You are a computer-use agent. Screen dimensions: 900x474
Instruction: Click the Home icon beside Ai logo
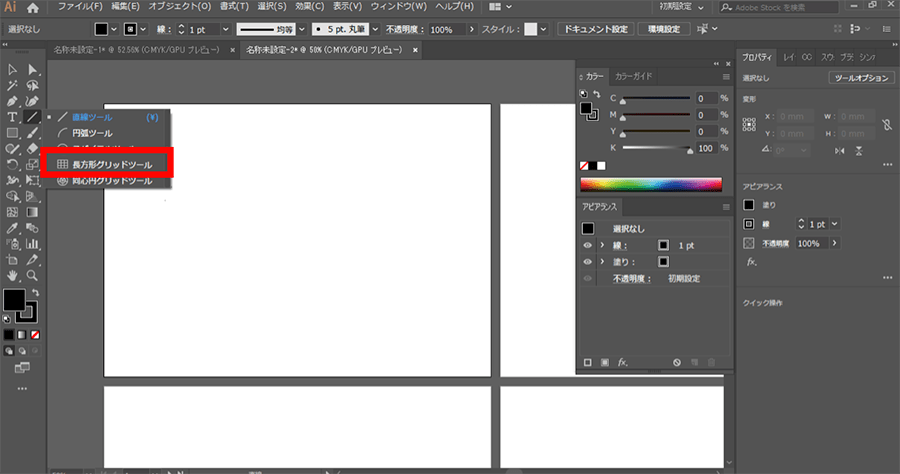tap(33, 7)
